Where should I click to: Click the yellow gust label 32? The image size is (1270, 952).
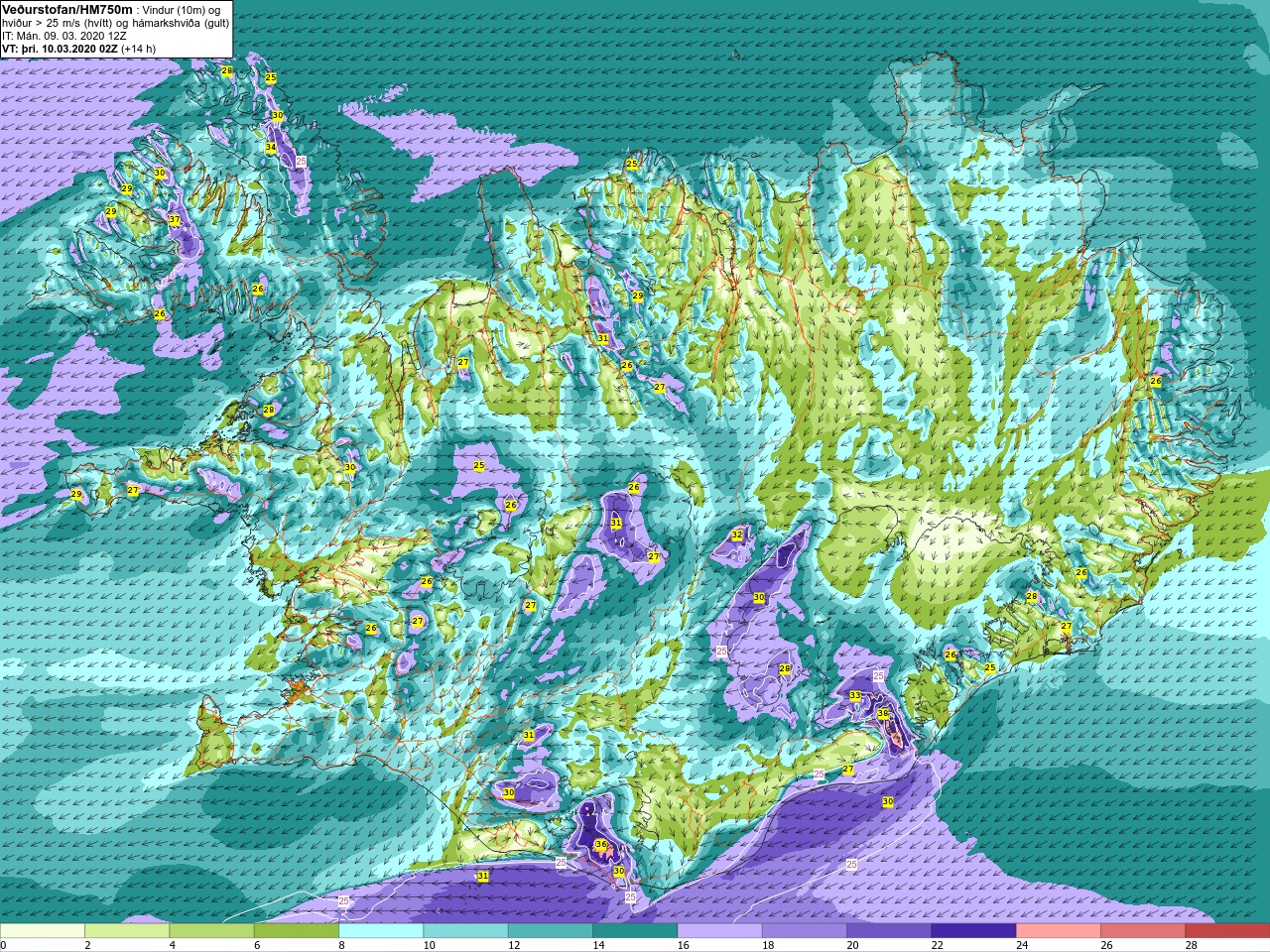(736, 535)
